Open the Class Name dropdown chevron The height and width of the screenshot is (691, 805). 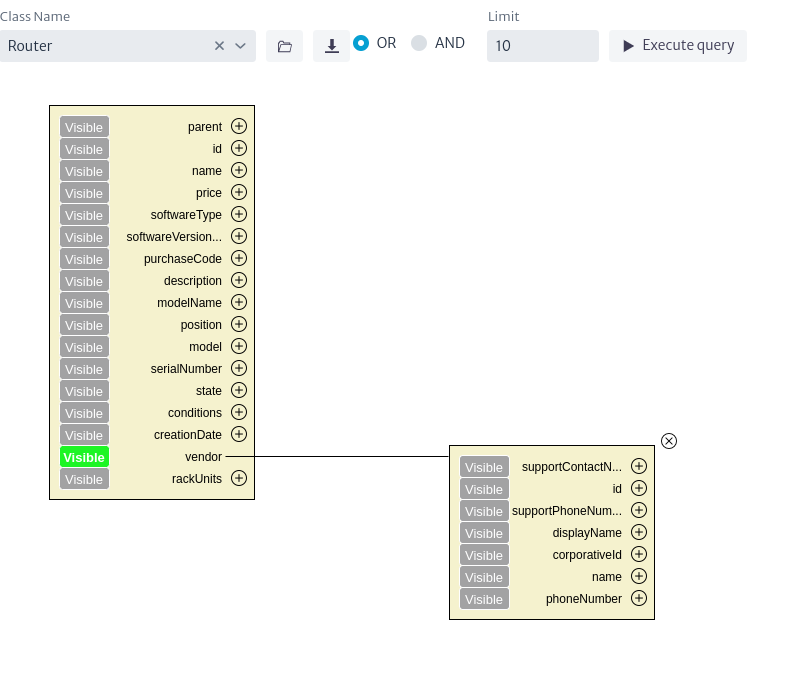pyautogui.click(x=240, y=46)
